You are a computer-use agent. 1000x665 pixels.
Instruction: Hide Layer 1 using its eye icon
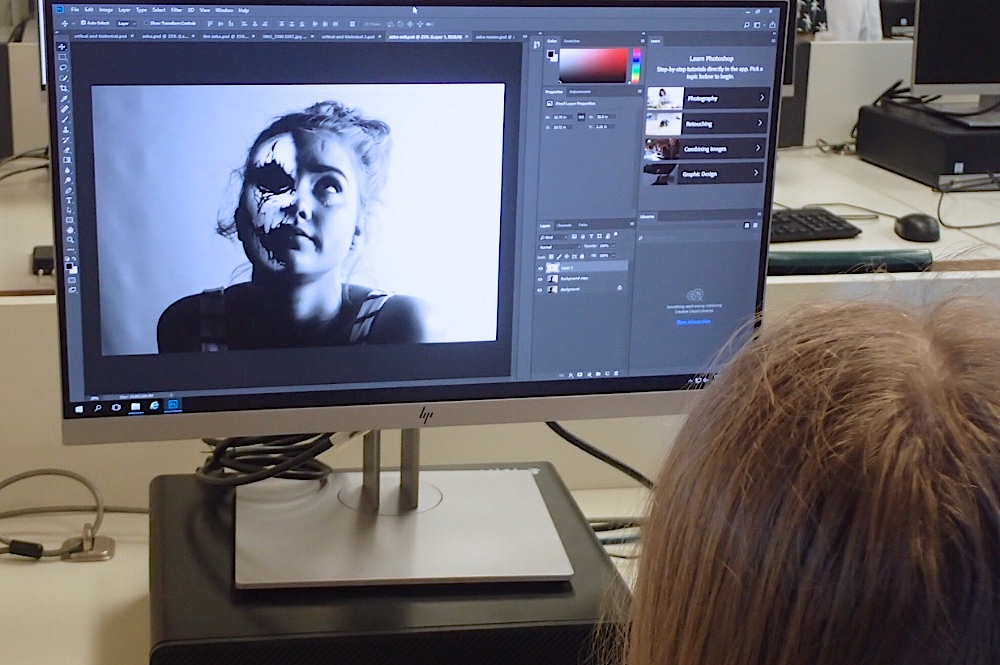pos(541,268)
